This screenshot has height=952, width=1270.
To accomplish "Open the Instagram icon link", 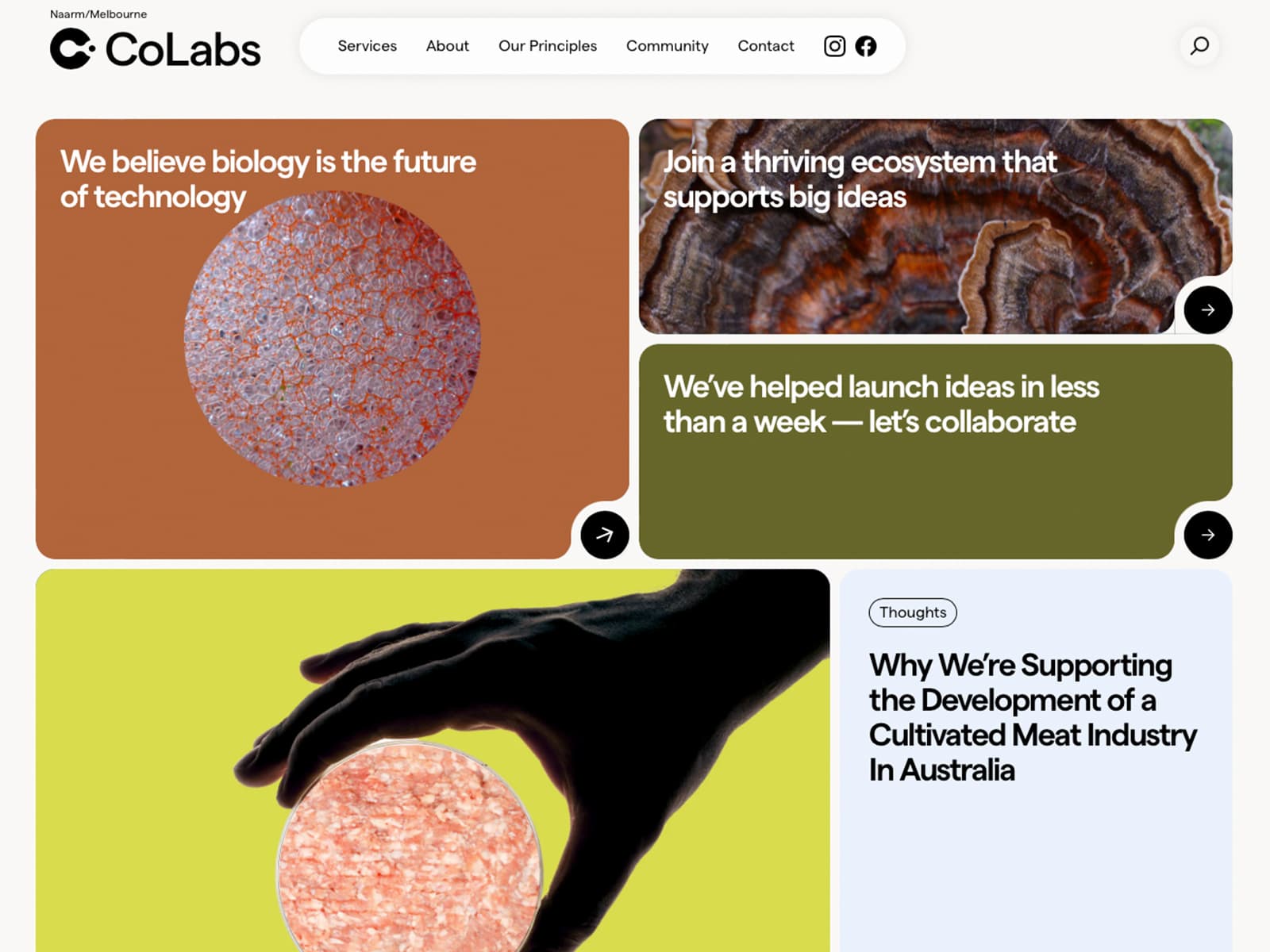I will tap(834, 46).
